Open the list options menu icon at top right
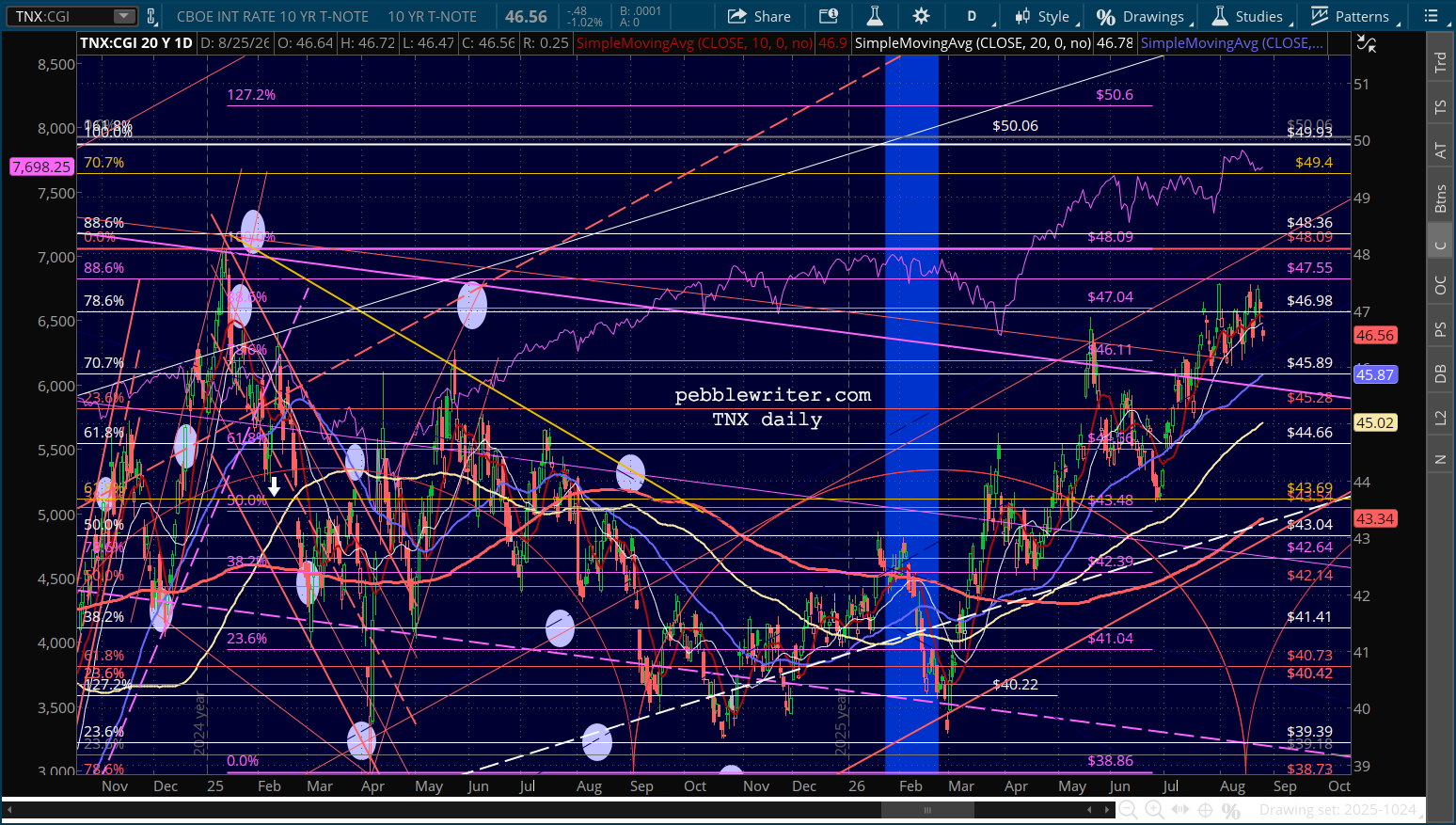This screenshot has width=1456, height=825. (x=1431, y=16)
